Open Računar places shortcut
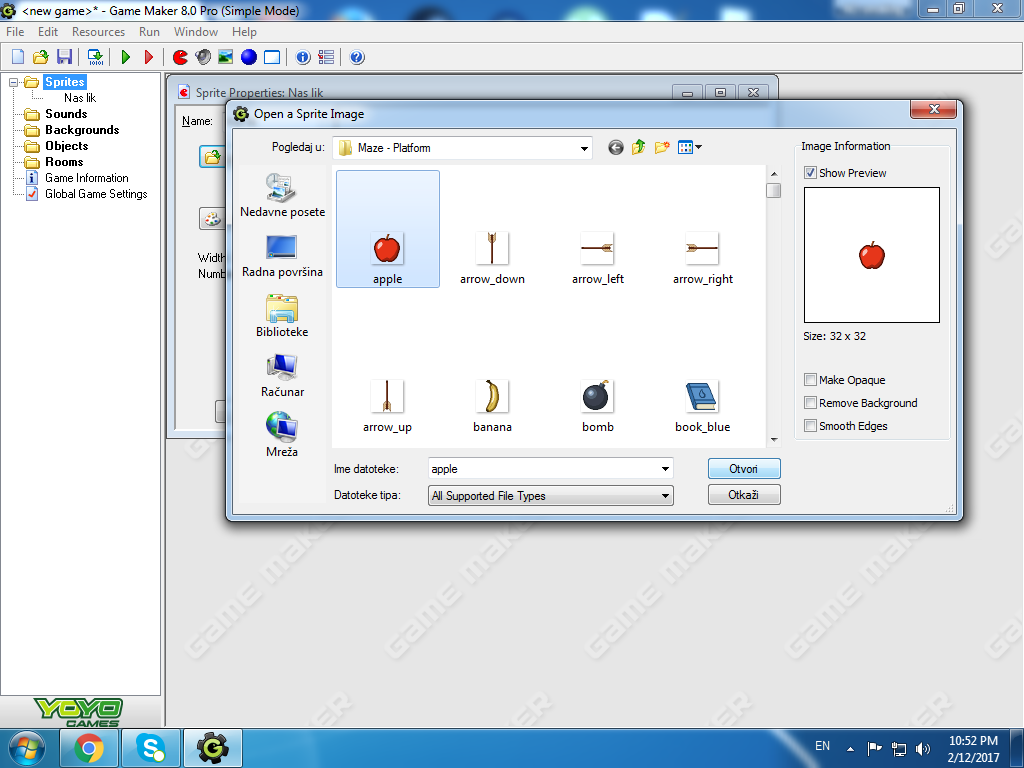Screen dimensions: 1024x768 pos(282,376)
